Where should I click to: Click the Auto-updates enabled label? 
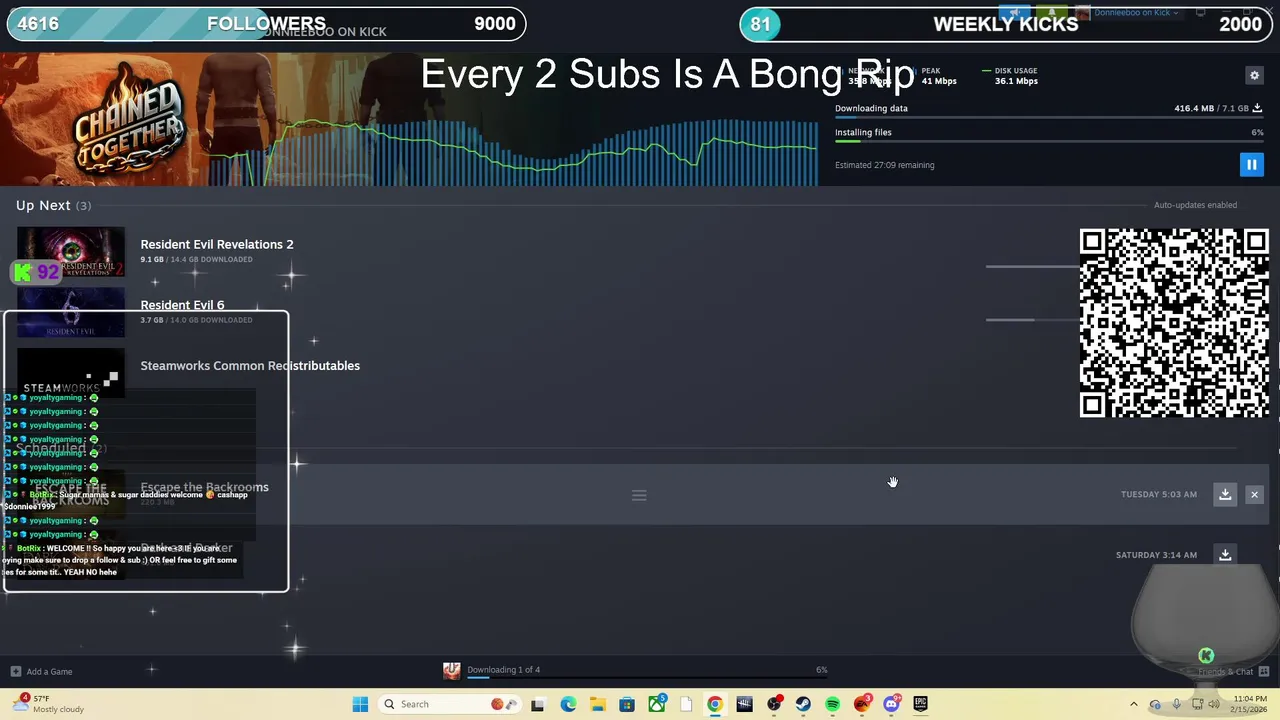click(x=1195, y=205)
